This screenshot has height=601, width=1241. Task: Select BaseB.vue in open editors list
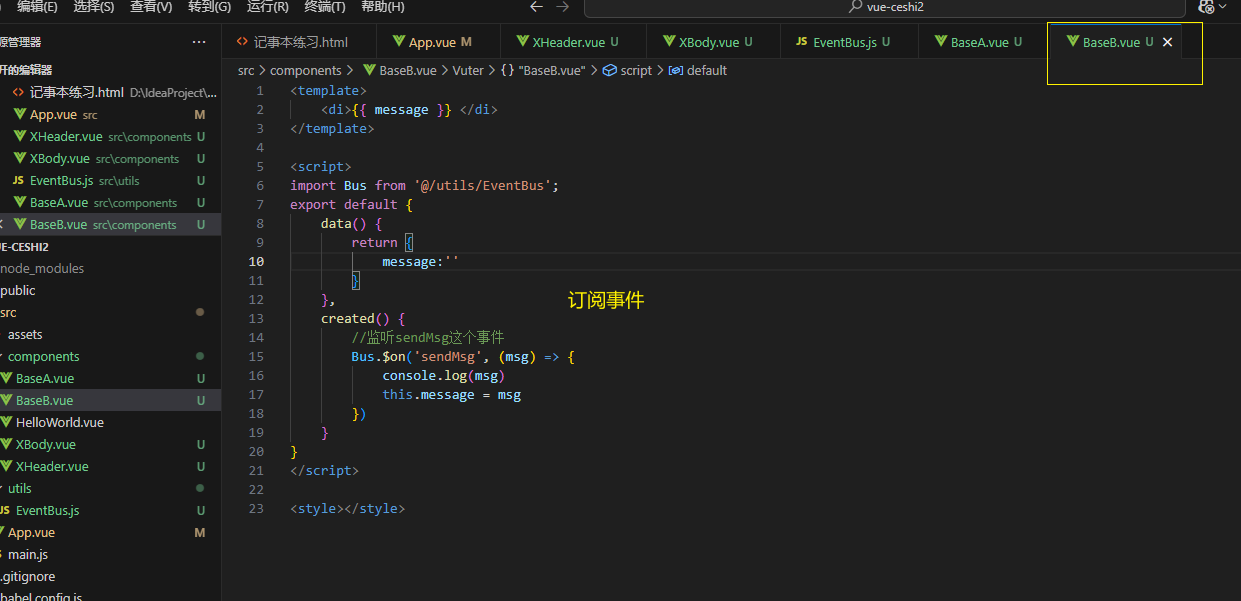[x=110, y=224]
